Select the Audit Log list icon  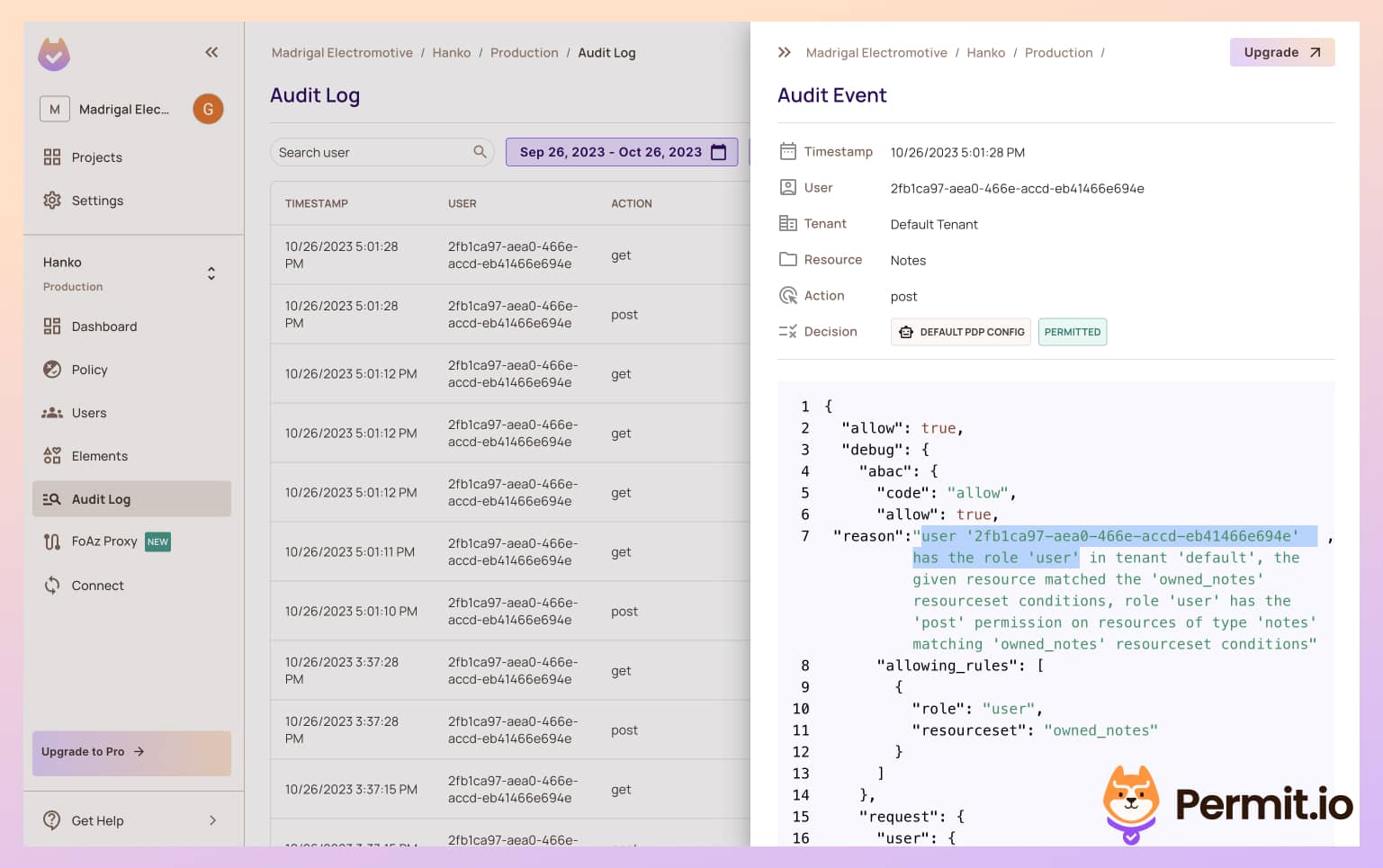[52, 499]
